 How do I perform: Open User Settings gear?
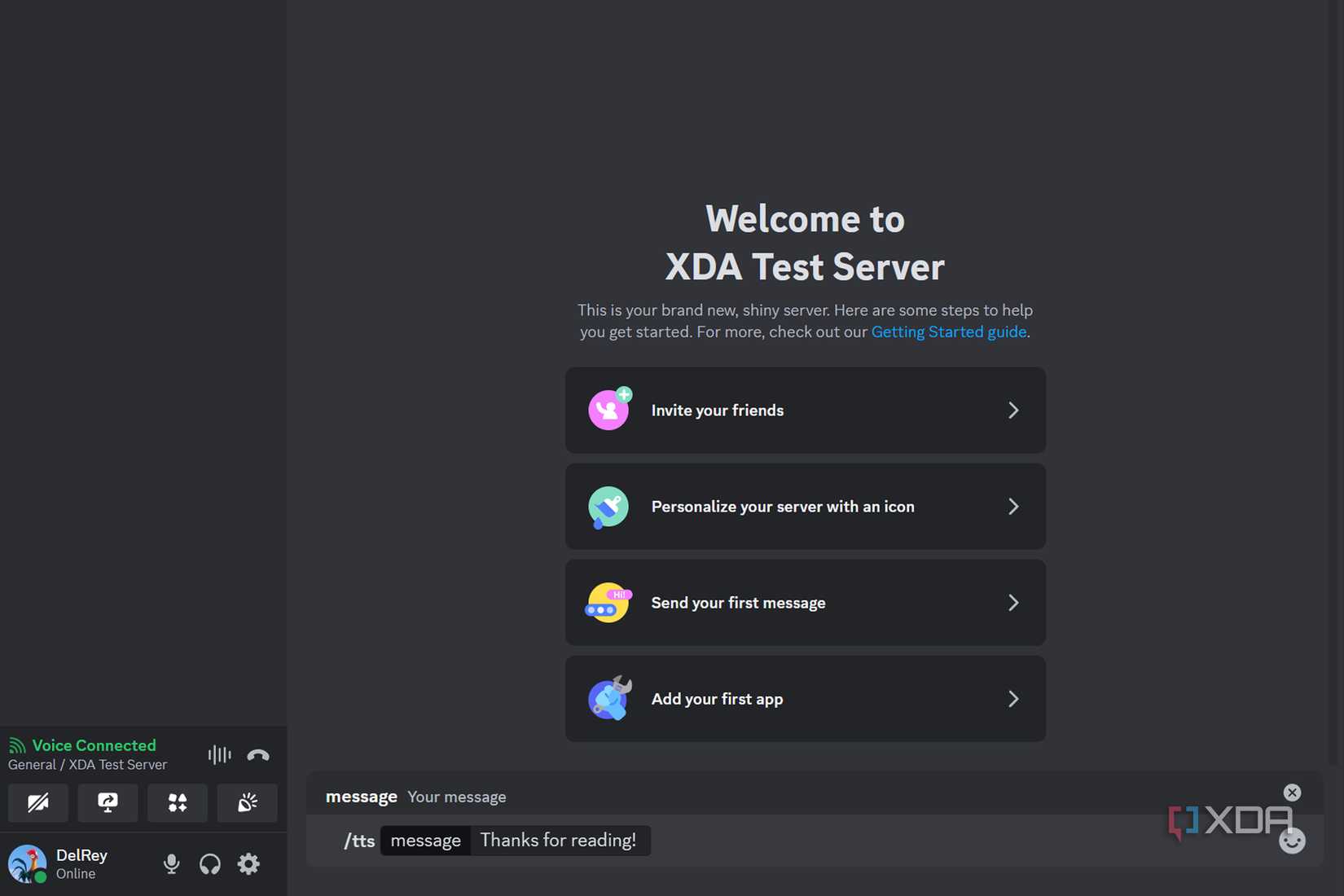[x=248, y=863]
